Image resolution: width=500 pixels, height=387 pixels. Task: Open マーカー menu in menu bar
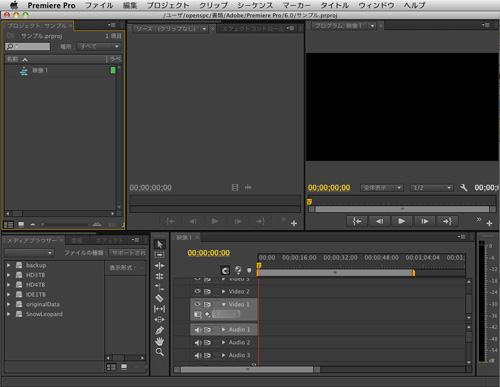pyautogui.click(x=297, y=5)
